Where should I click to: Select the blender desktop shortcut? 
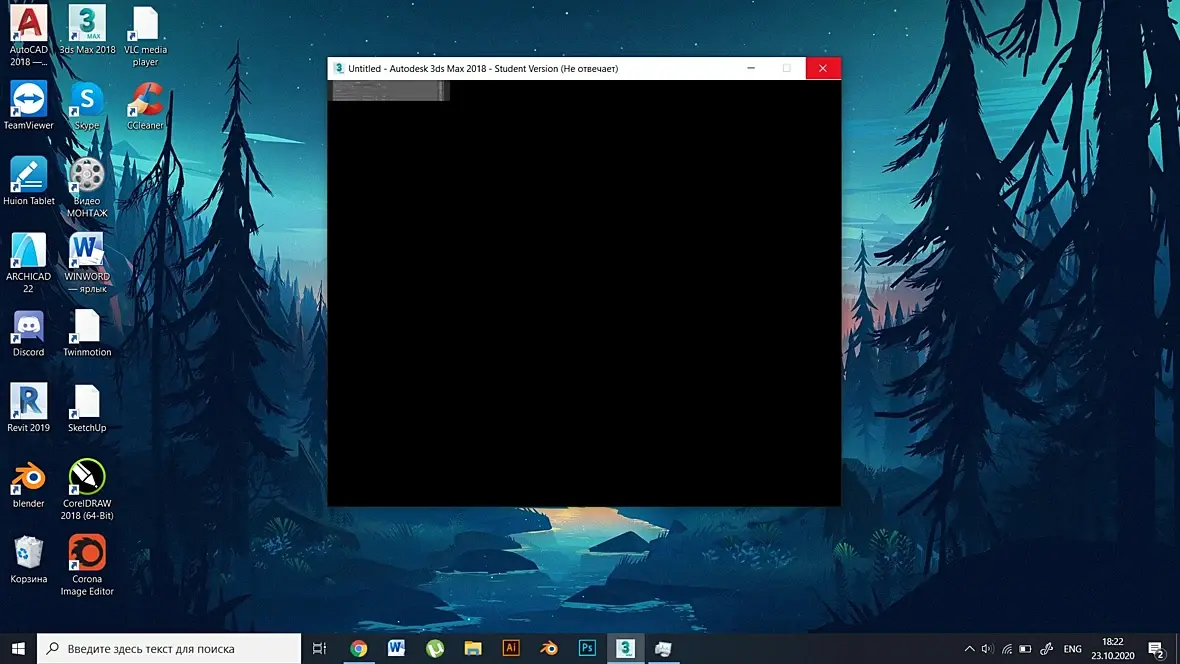[29, 483]
